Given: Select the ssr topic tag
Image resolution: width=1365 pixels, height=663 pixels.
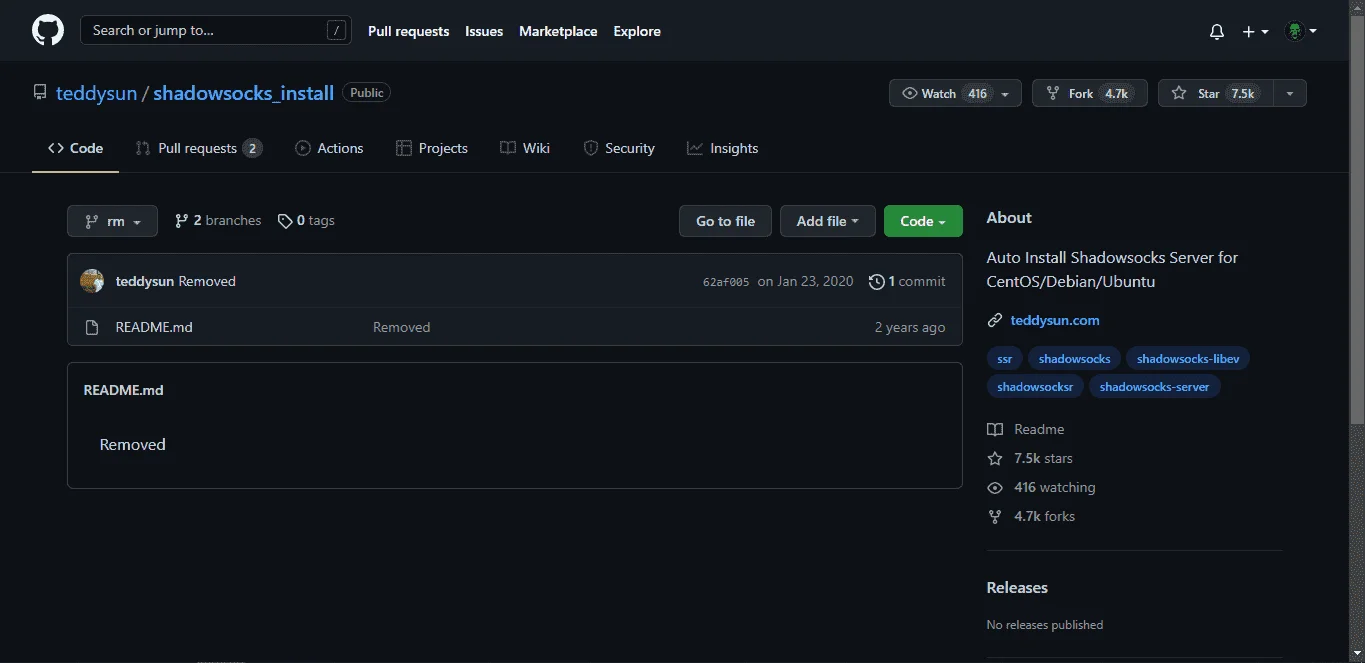Looking at the screenshot, I should [1005, 359].
